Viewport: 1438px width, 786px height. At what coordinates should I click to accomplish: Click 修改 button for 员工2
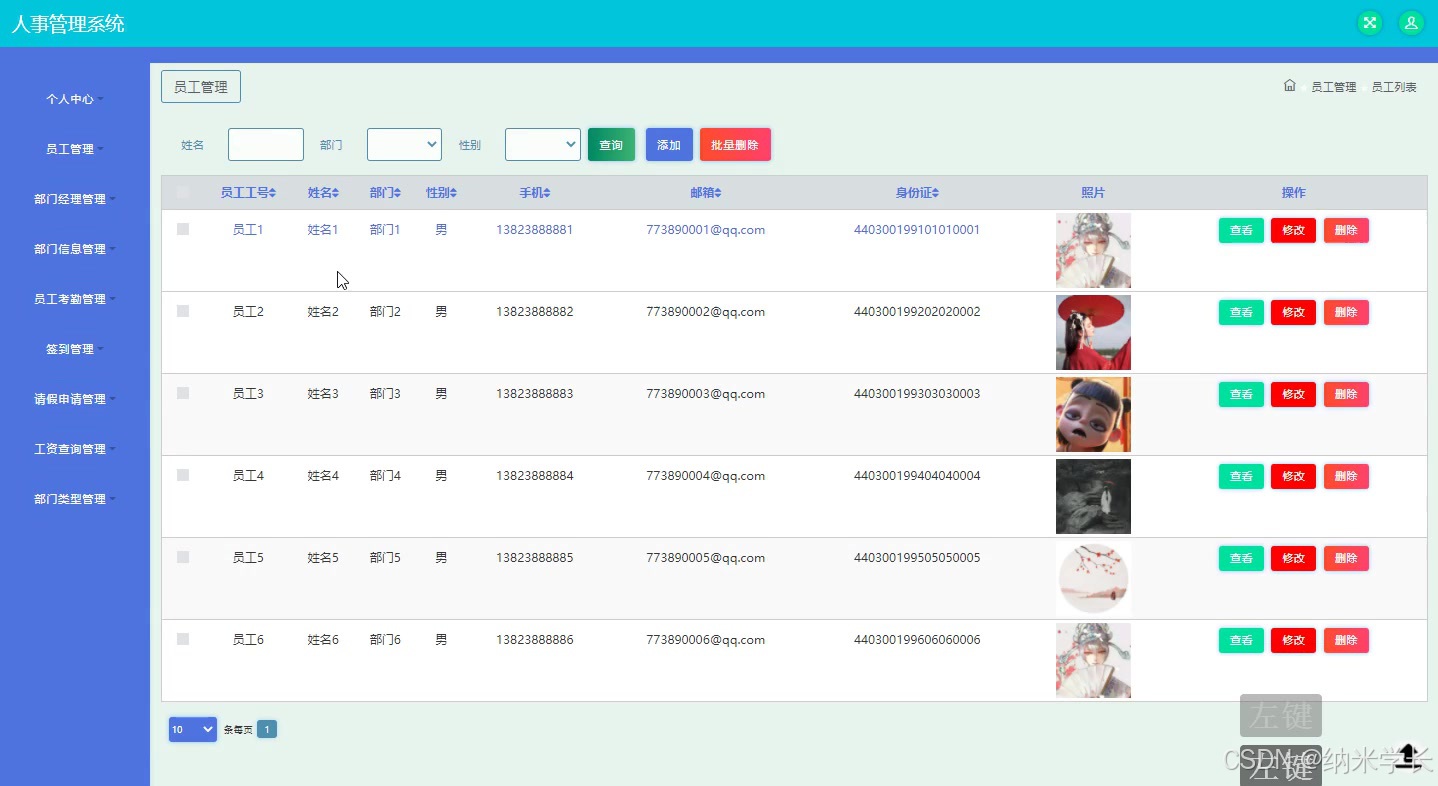click(x=1293, y=312)
